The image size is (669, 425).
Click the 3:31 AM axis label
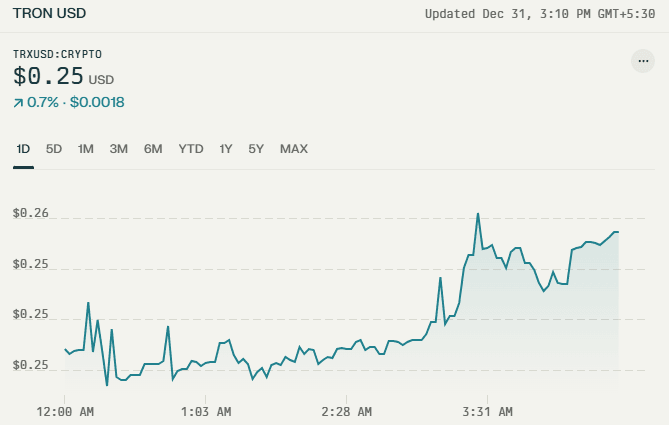tap(487, 412)
